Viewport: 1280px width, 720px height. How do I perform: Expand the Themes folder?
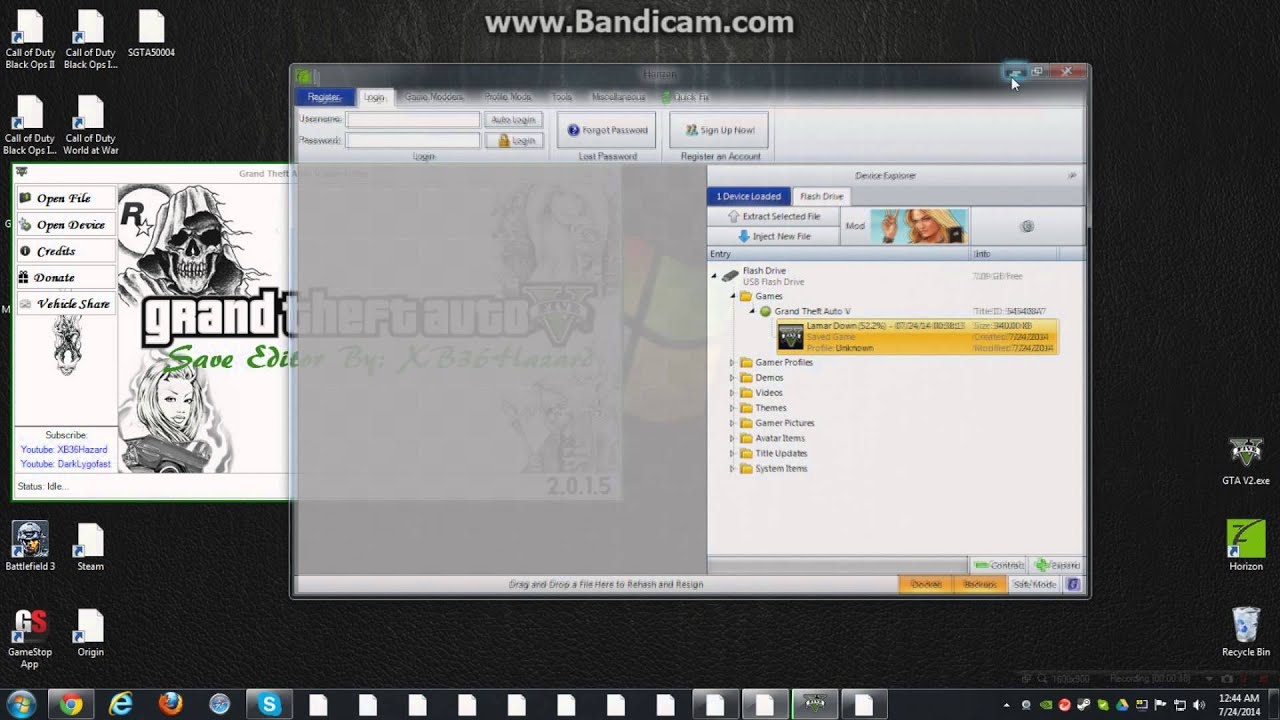(x=732, y=408)
